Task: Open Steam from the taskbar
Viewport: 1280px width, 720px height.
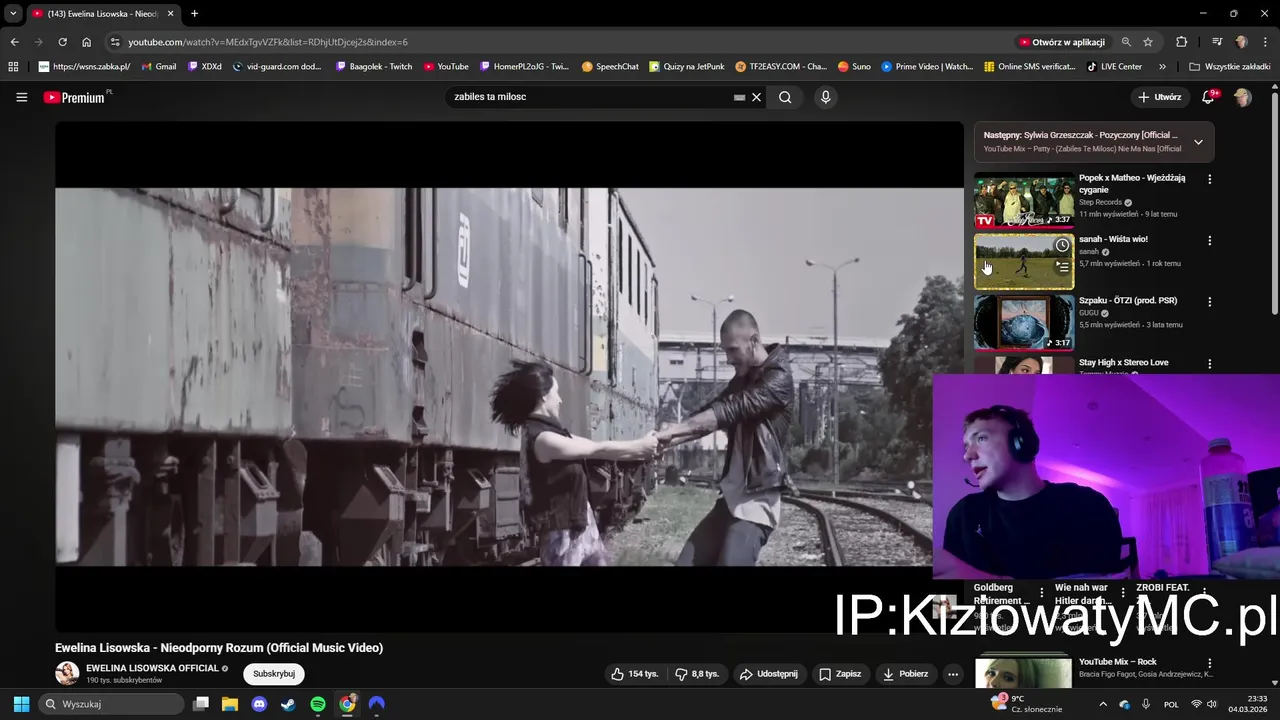Action: 288,704
